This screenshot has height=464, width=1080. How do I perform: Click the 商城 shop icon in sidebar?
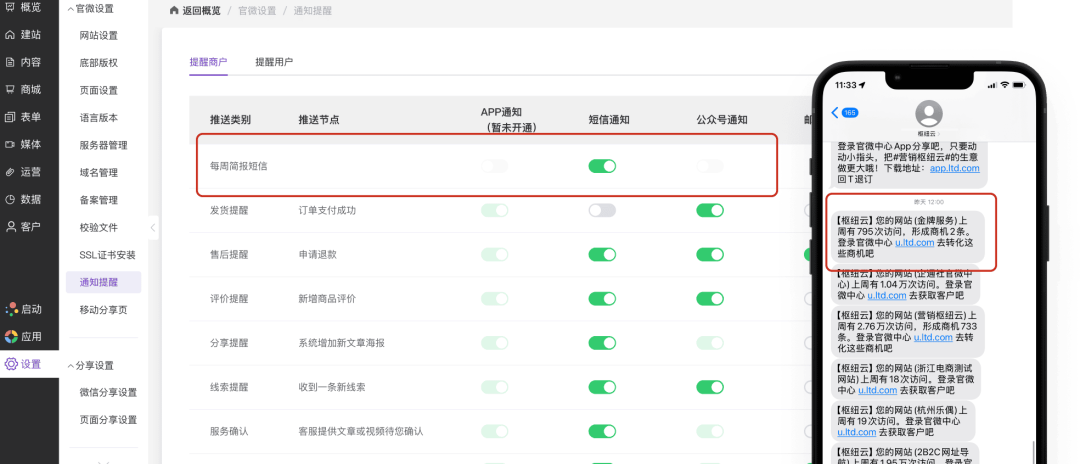11,89
